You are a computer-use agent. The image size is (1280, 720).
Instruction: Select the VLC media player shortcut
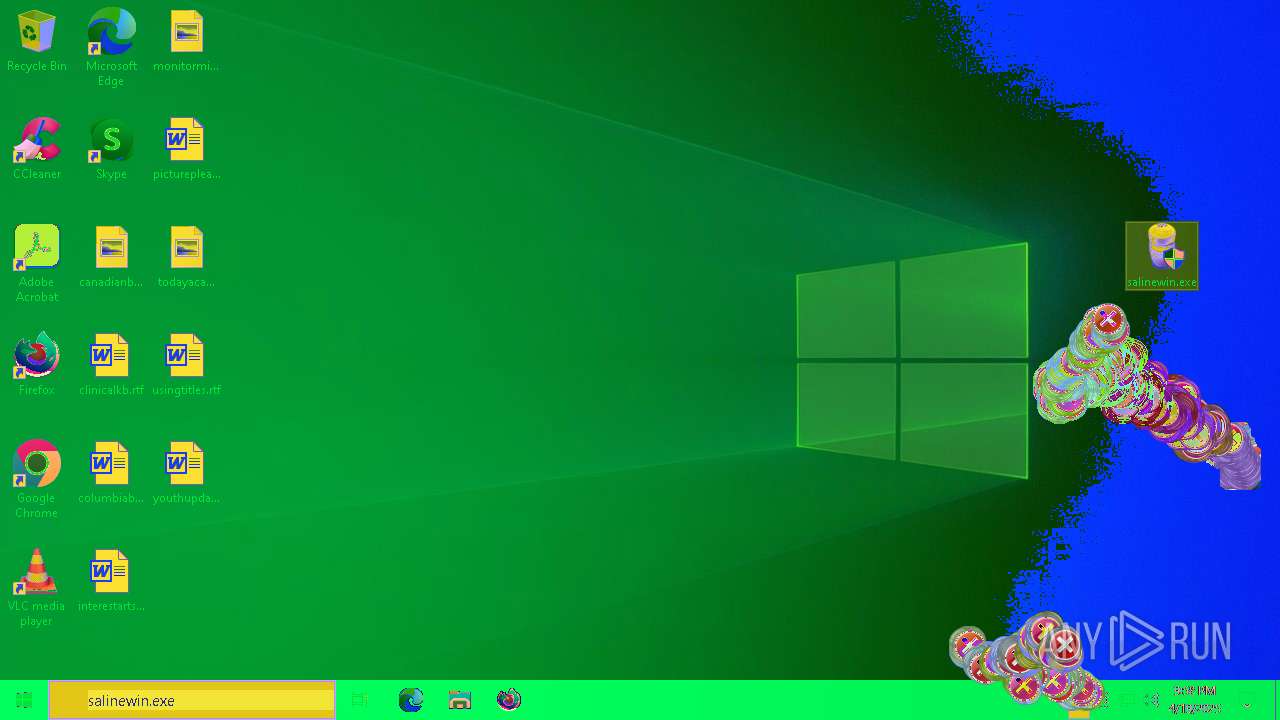pyautogui.click(x=37, y=588)
